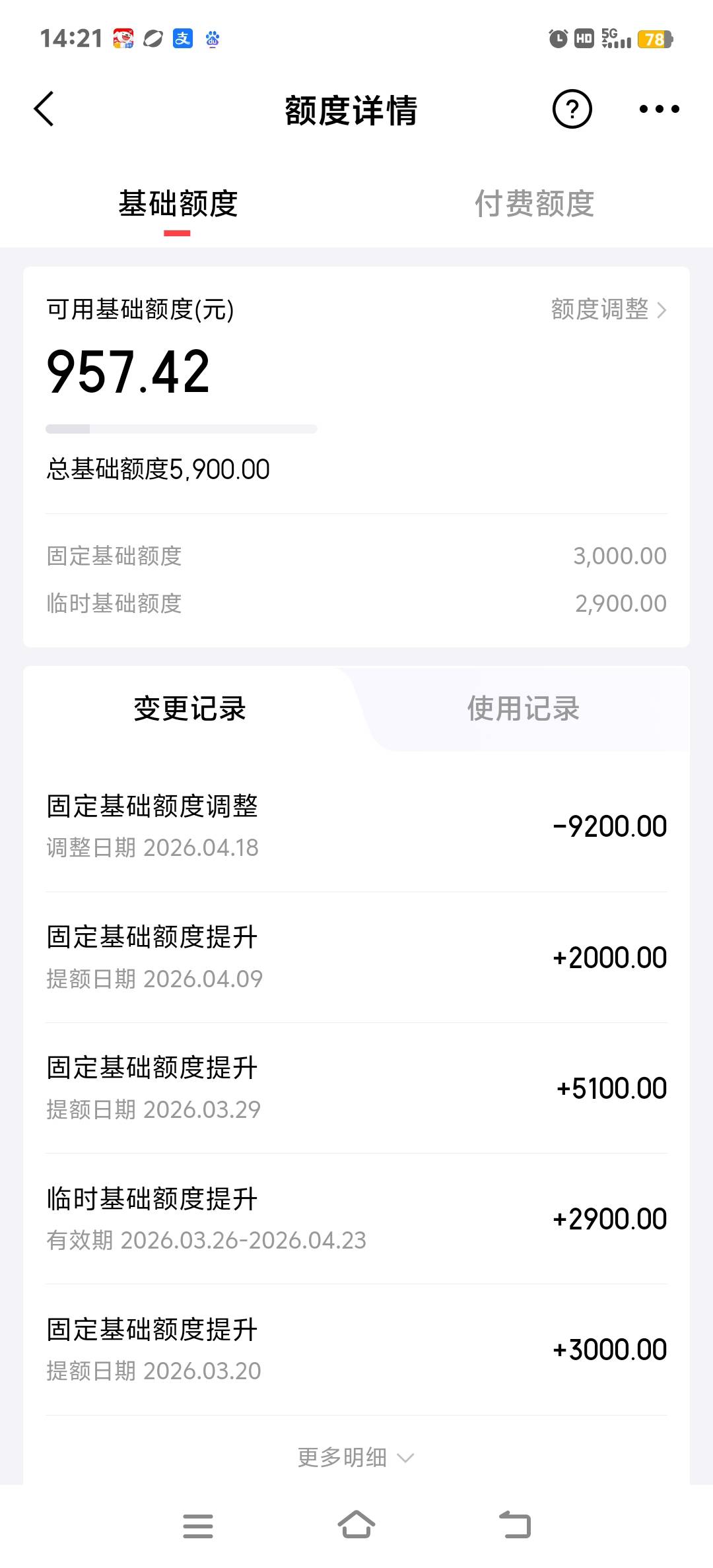Tap the Alipay status bar icon

point(183,39)
